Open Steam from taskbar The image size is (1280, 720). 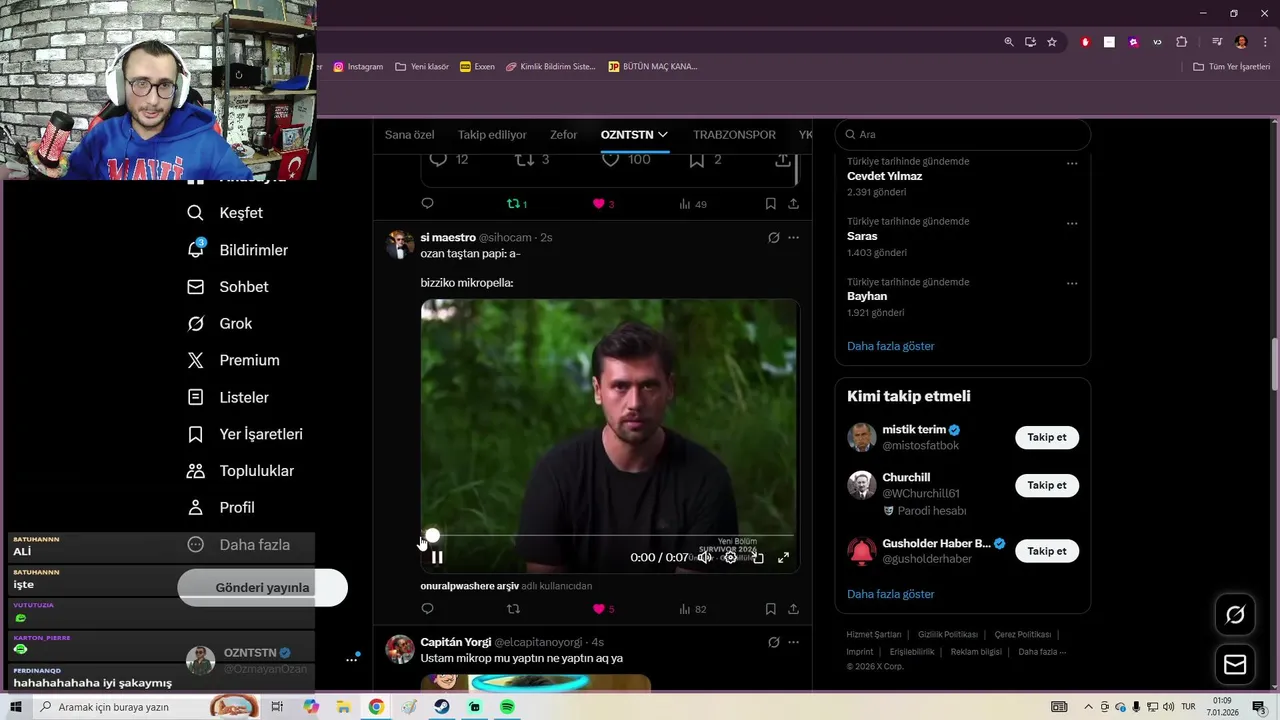pos(441,707)
